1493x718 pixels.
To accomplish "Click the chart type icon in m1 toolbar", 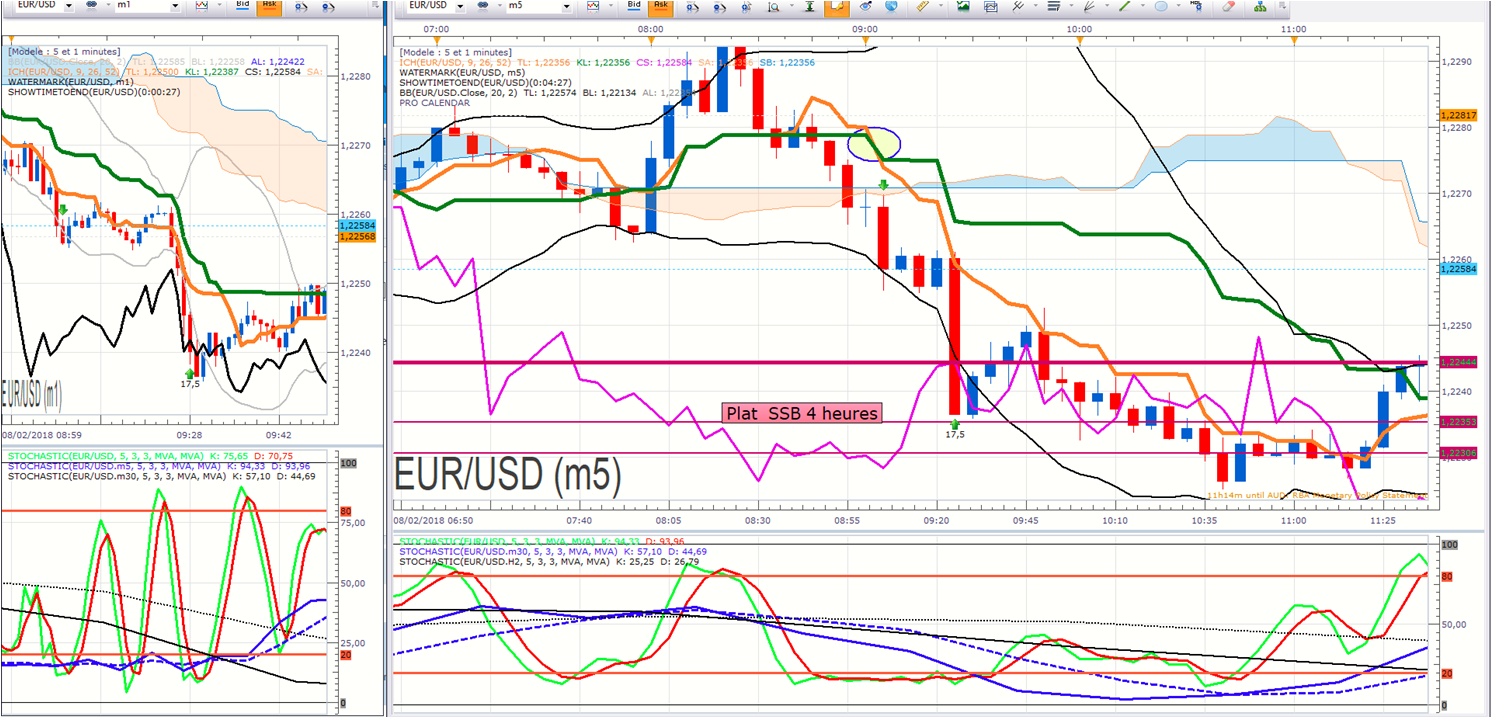I will tap(202, 6).
